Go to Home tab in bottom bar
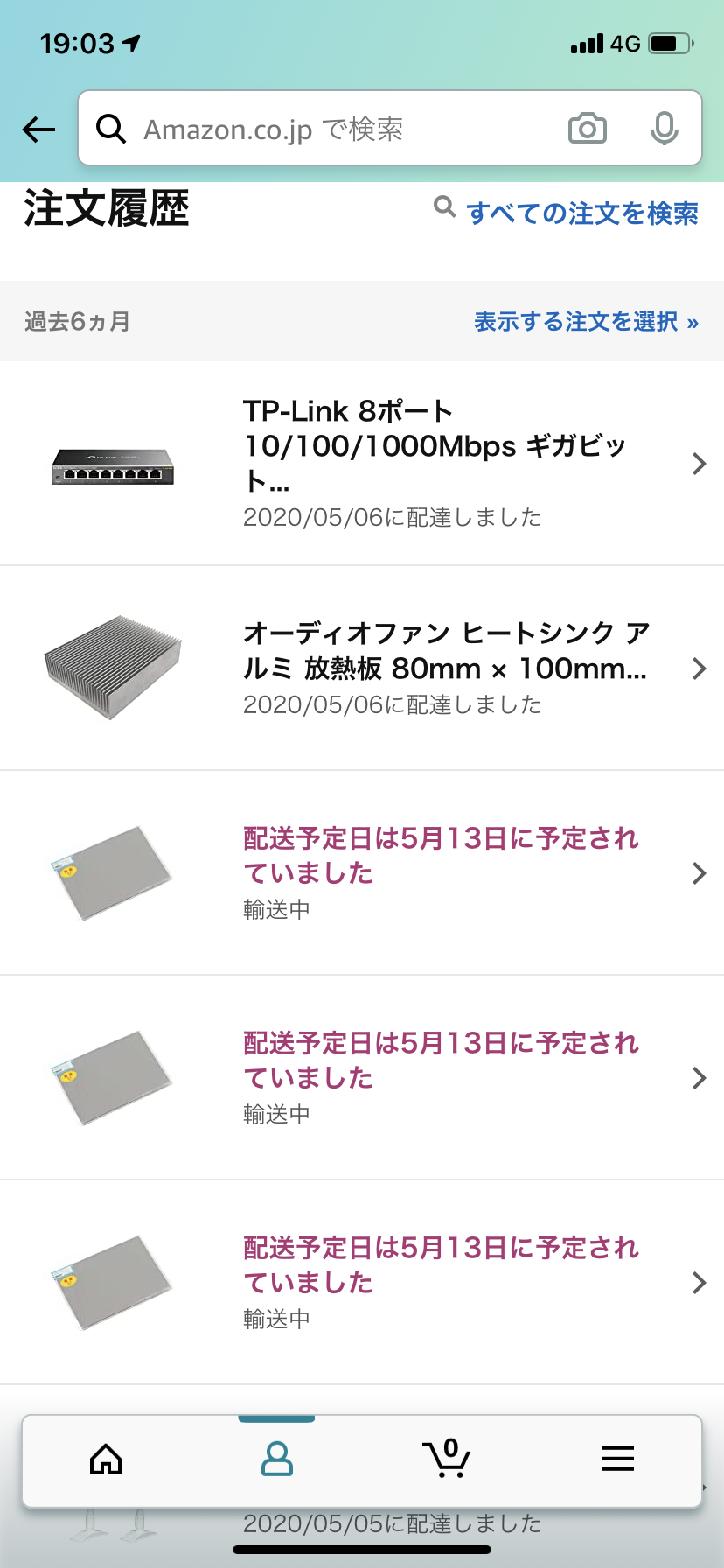The height and width of the screenshot is (1568, 724). click(x=106, y=1459)
